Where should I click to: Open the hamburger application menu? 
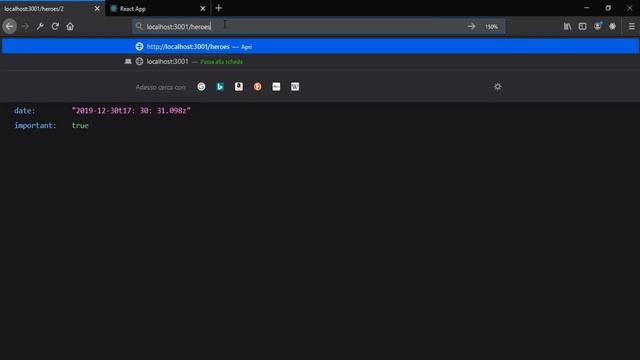tap(631, 27)
